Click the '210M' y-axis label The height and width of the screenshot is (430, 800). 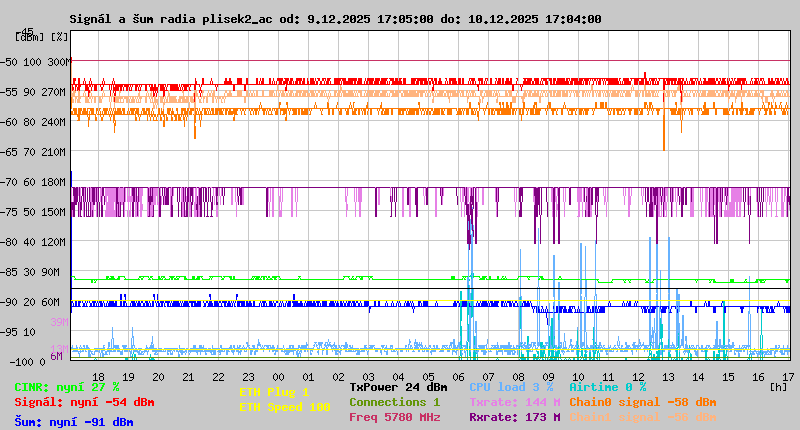pos(56,152)
